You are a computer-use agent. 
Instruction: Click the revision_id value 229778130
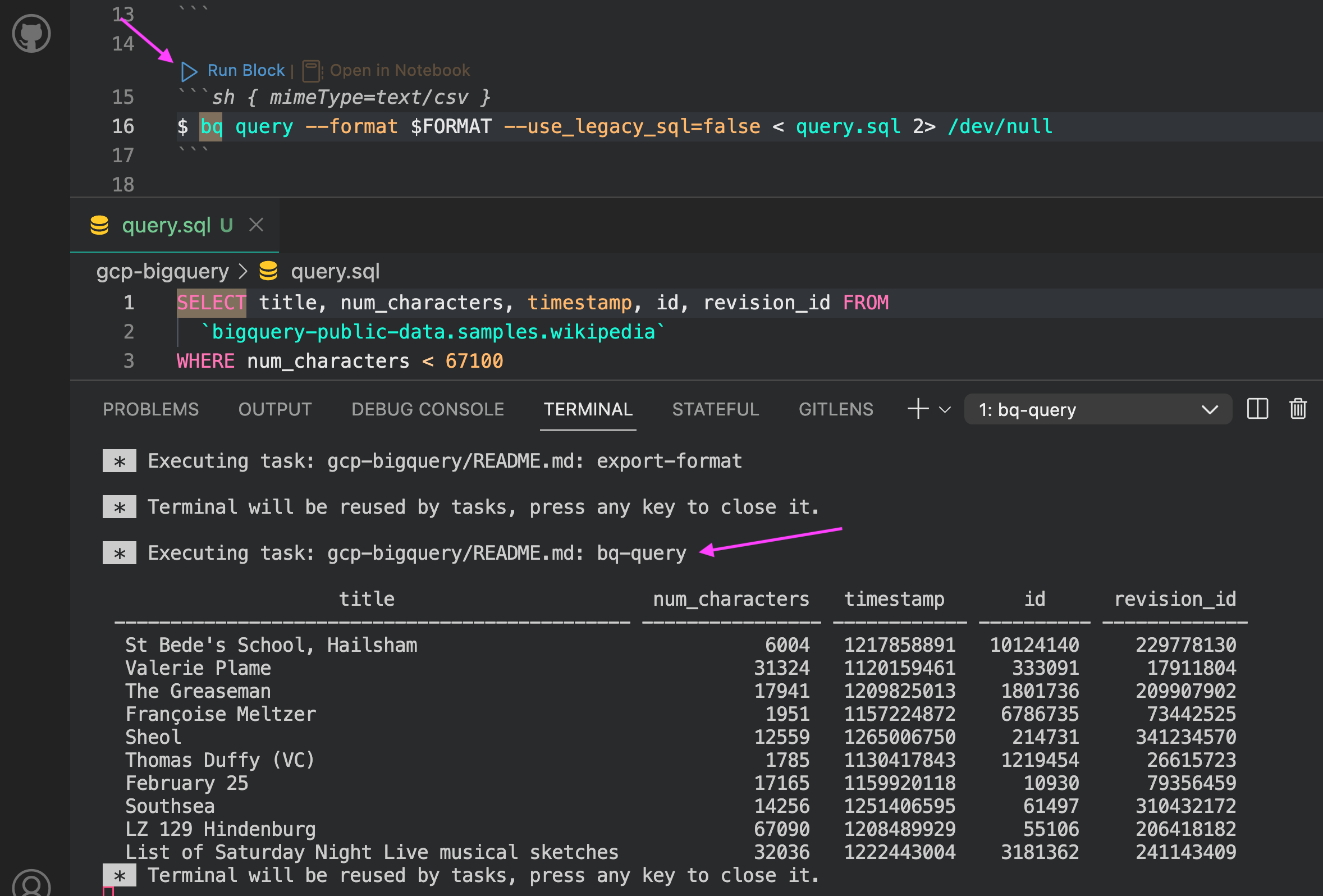pyautogui.click(x=1187, y=646)
